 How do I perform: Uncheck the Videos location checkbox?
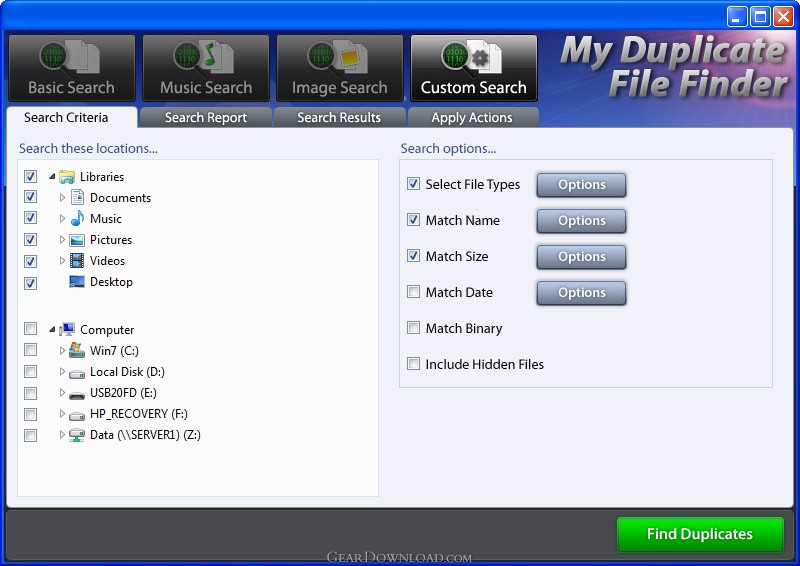31,261
